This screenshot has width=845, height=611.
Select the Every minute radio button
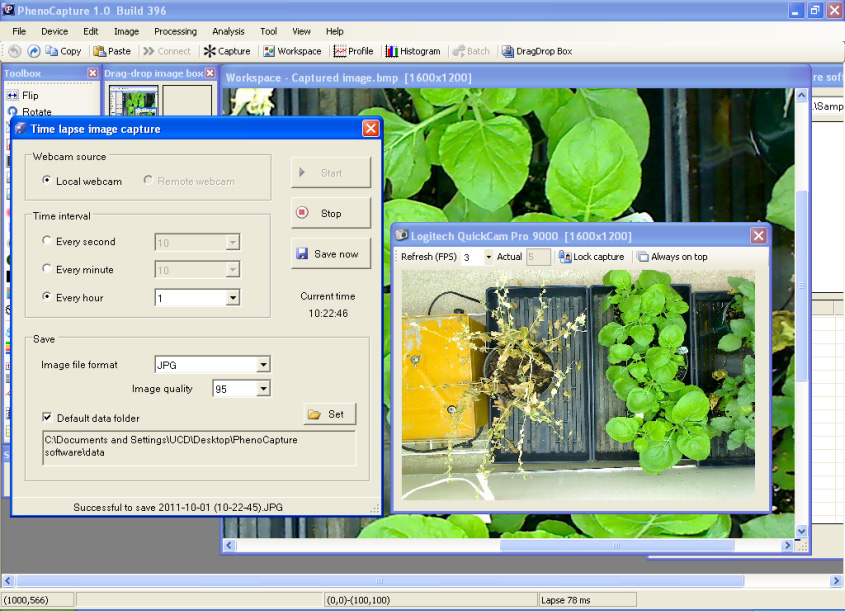pos(47,269)
